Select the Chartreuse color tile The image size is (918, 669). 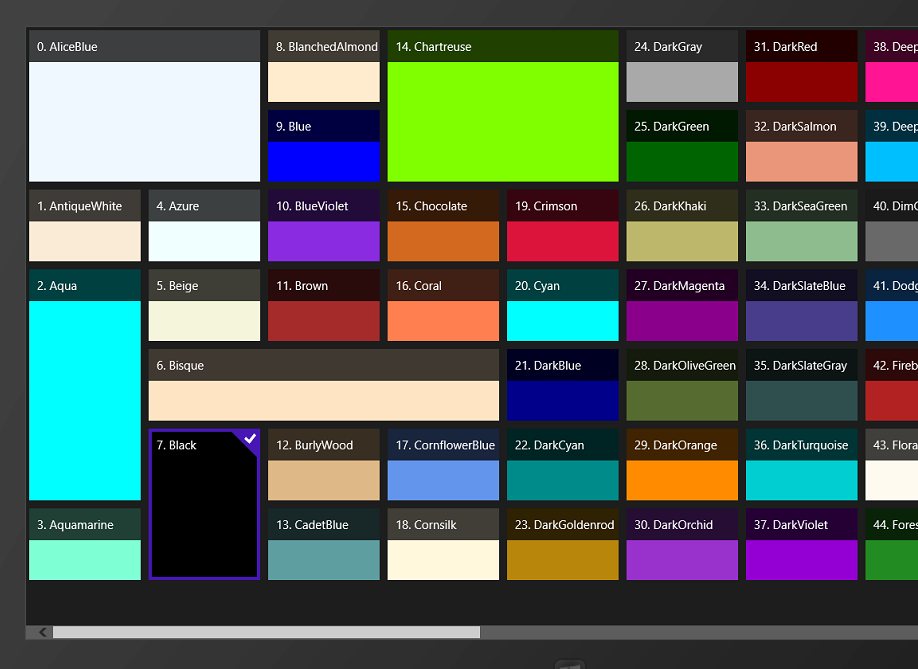[503, 106]
